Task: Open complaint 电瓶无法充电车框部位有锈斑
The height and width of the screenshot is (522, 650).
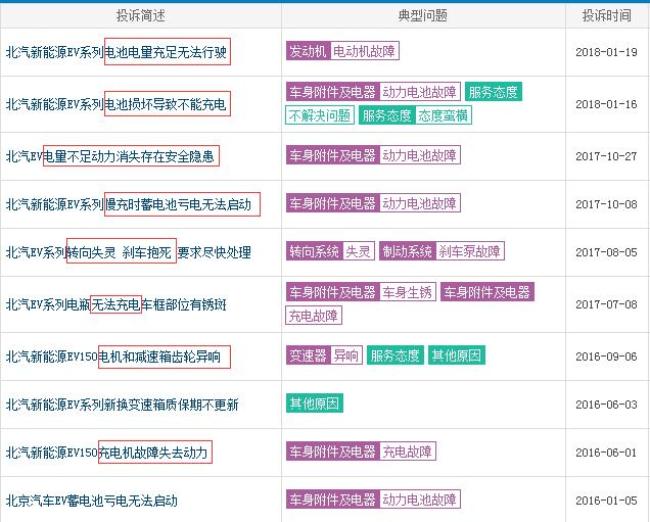Action: (x=116, y=305)
